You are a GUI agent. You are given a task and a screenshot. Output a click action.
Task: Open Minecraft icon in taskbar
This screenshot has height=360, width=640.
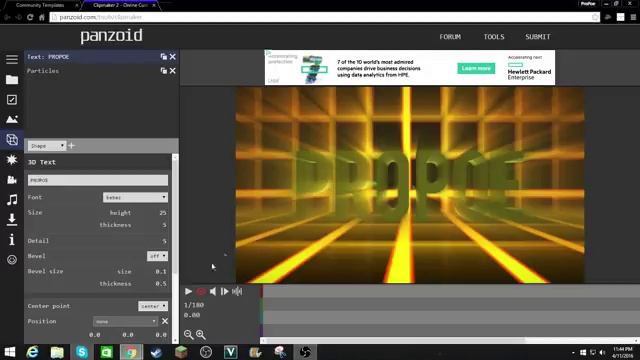click(x=181, y=352)
